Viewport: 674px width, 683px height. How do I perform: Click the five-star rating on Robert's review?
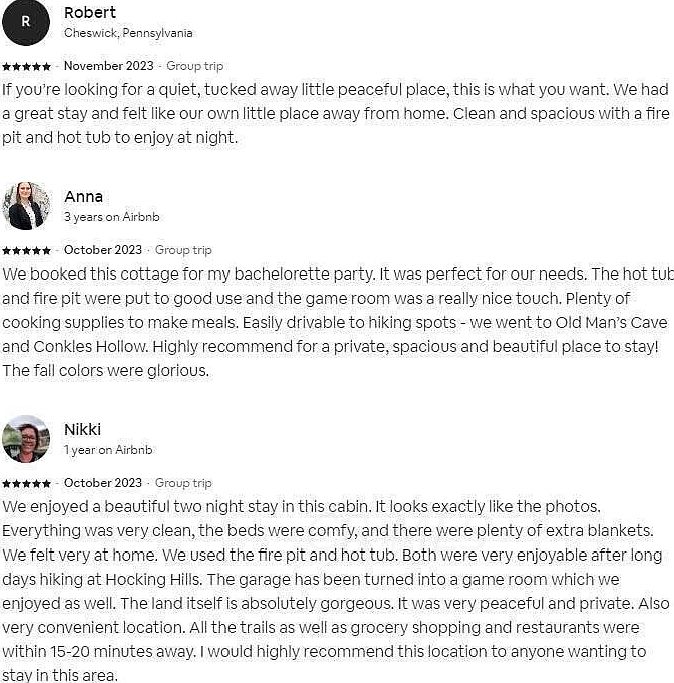point(27,66)
